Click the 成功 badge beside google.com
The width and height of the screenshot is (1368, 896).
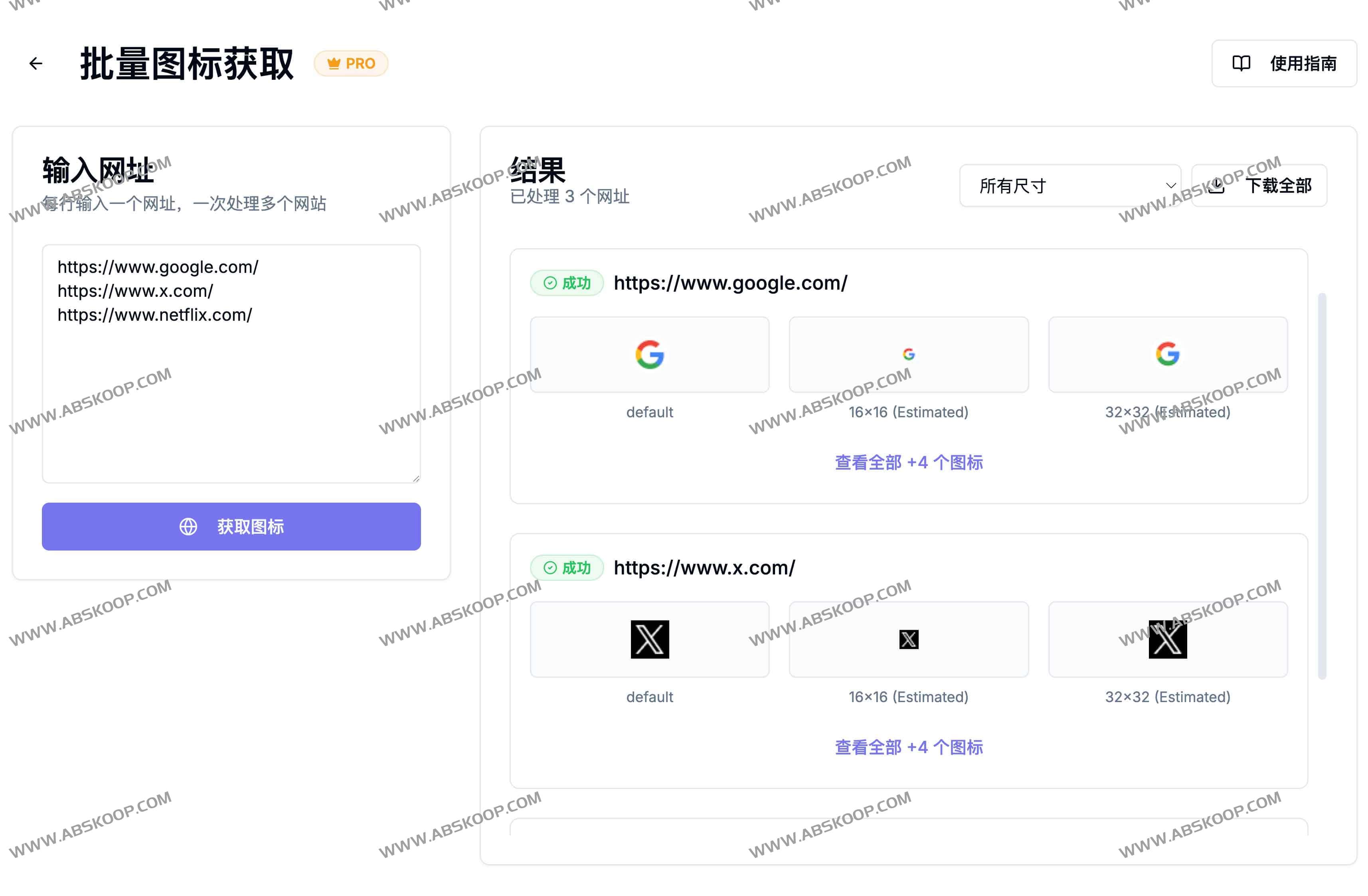pos(567,283)
